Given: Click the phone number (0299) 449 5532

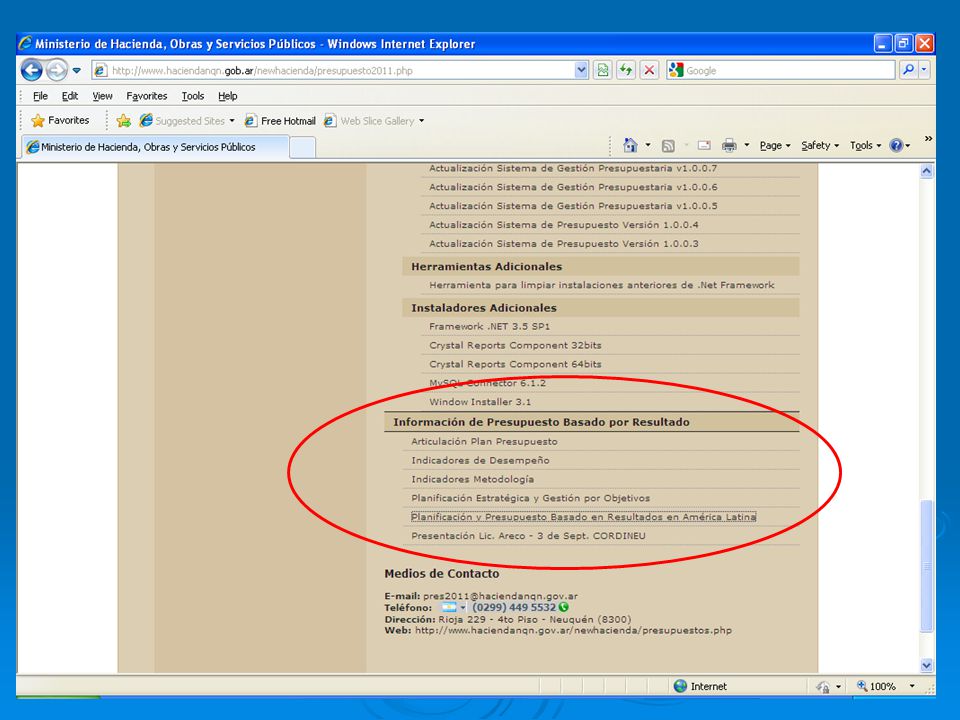Looking at the screenshot, I should 514,607.
